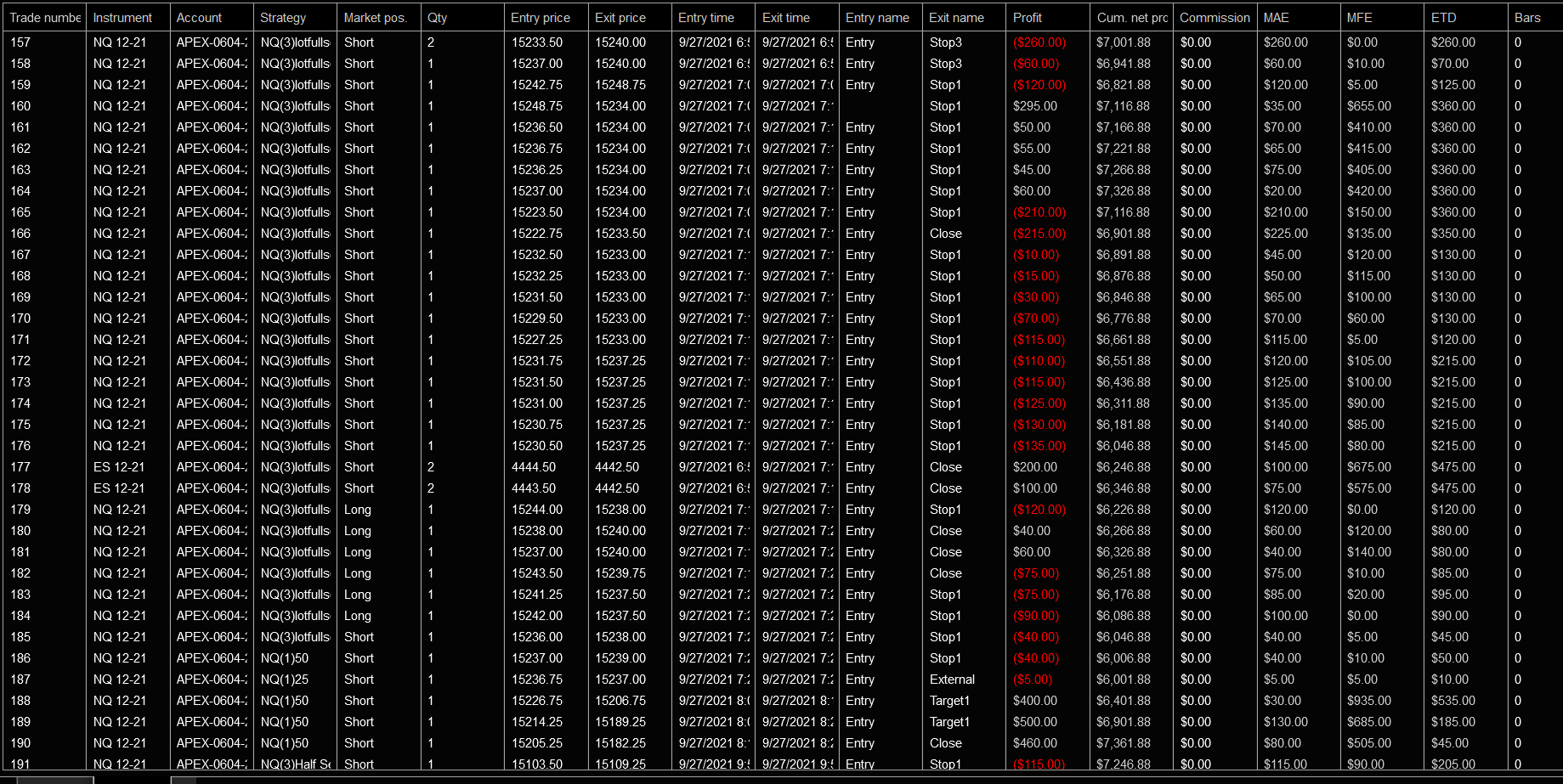Click cum. net profit $7,361.88 in trade 190
1563x784 pixels.
point(1123,743)
